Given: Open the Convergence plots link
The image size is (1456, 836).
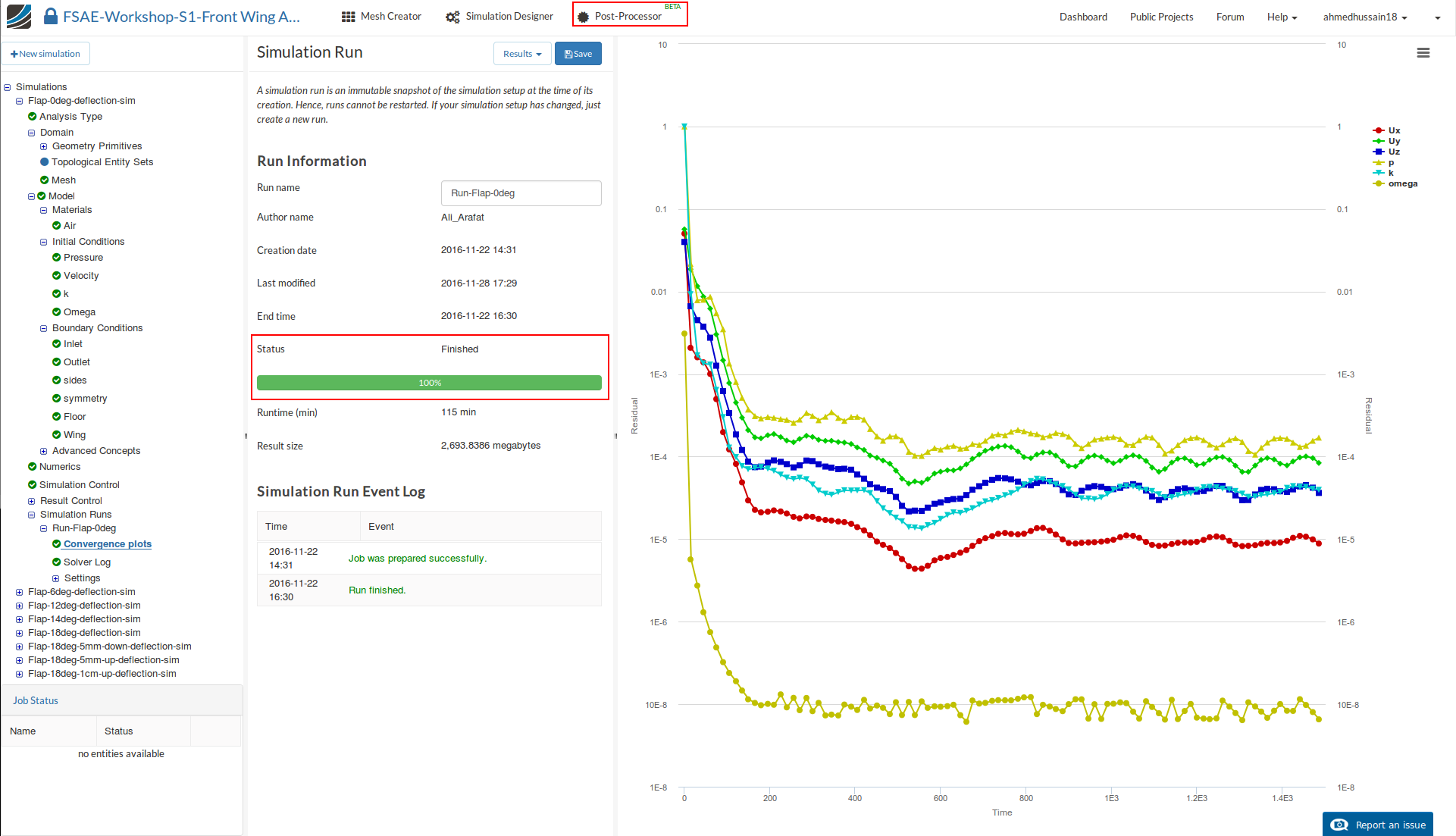Looking at the screenshot, I should pos(107,544).
